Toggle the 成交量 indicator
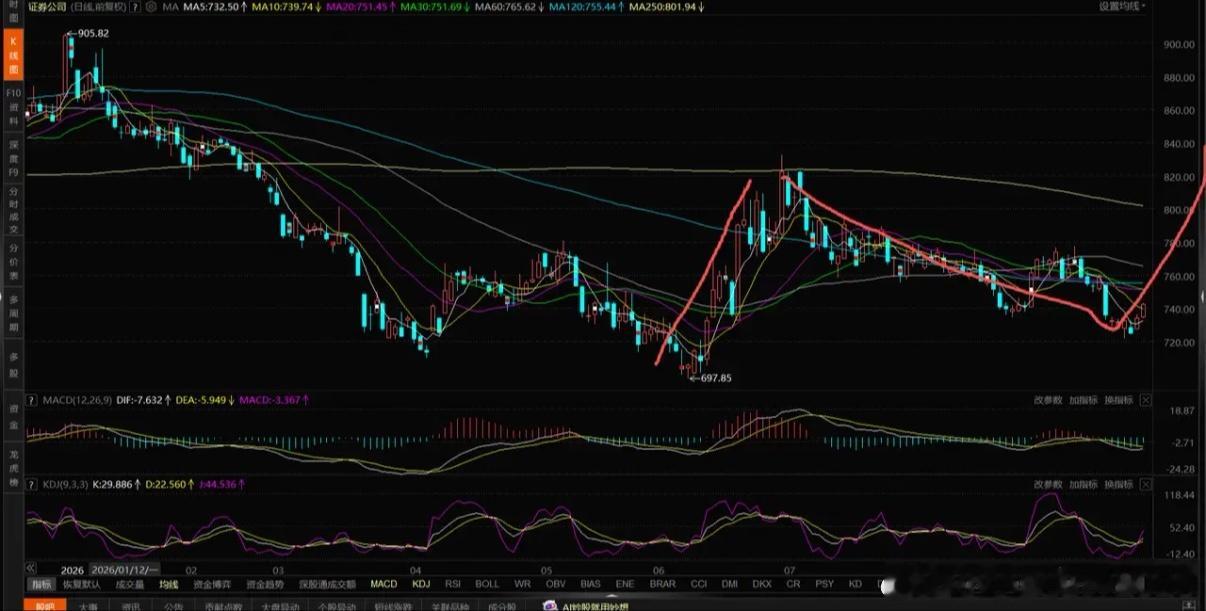Viewport: 1206px width, 611px height. [129, 584]
